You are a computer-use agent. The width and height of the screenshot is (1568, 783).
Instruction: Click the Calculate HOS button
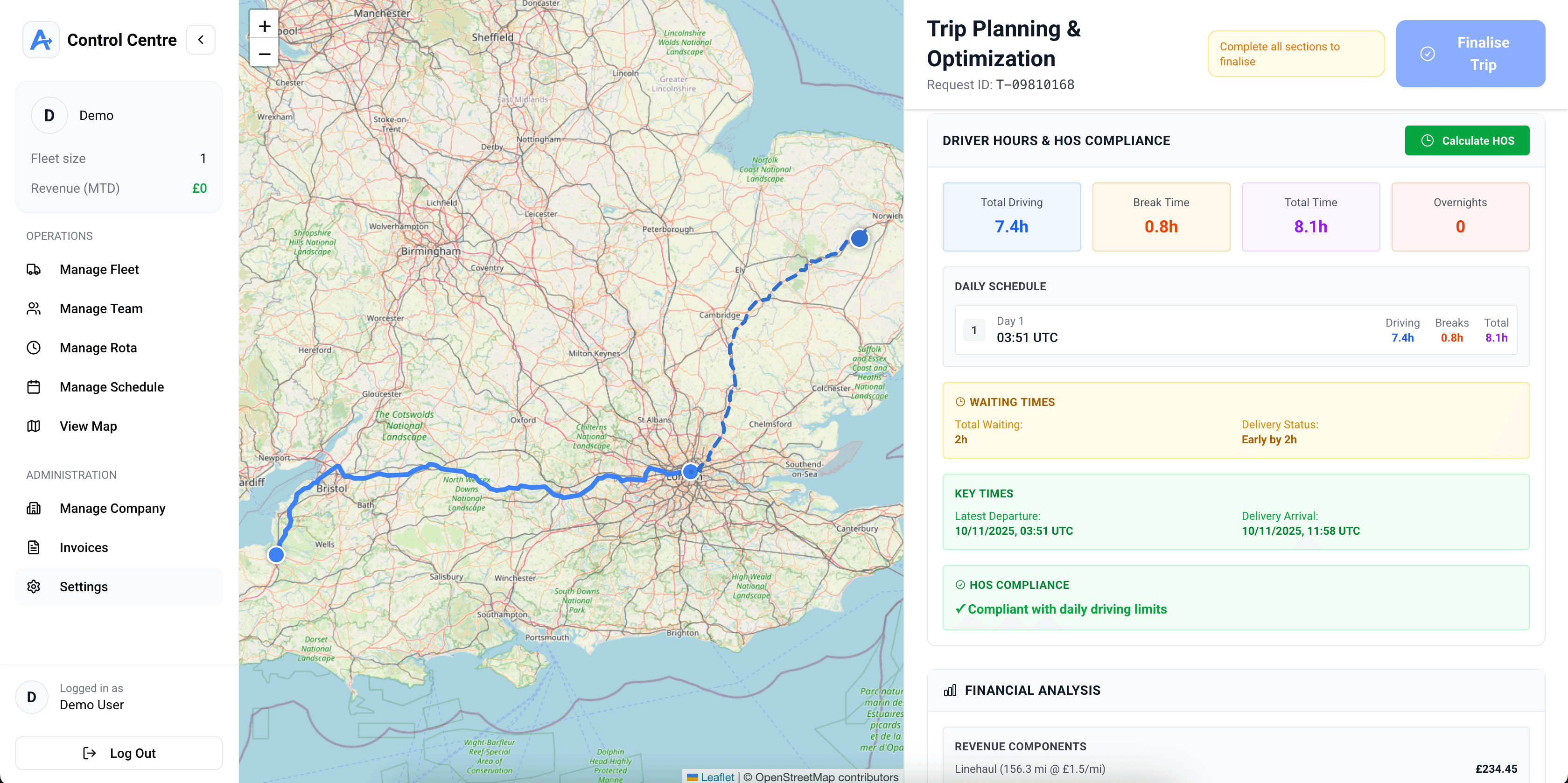(x=1467, y=140)
